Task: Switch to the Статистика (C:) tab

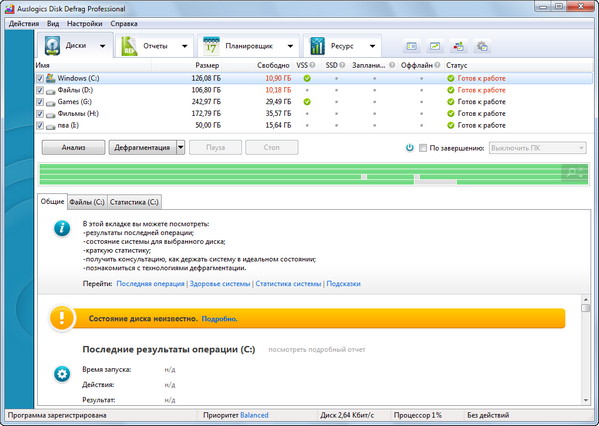Action: point(134,202)
